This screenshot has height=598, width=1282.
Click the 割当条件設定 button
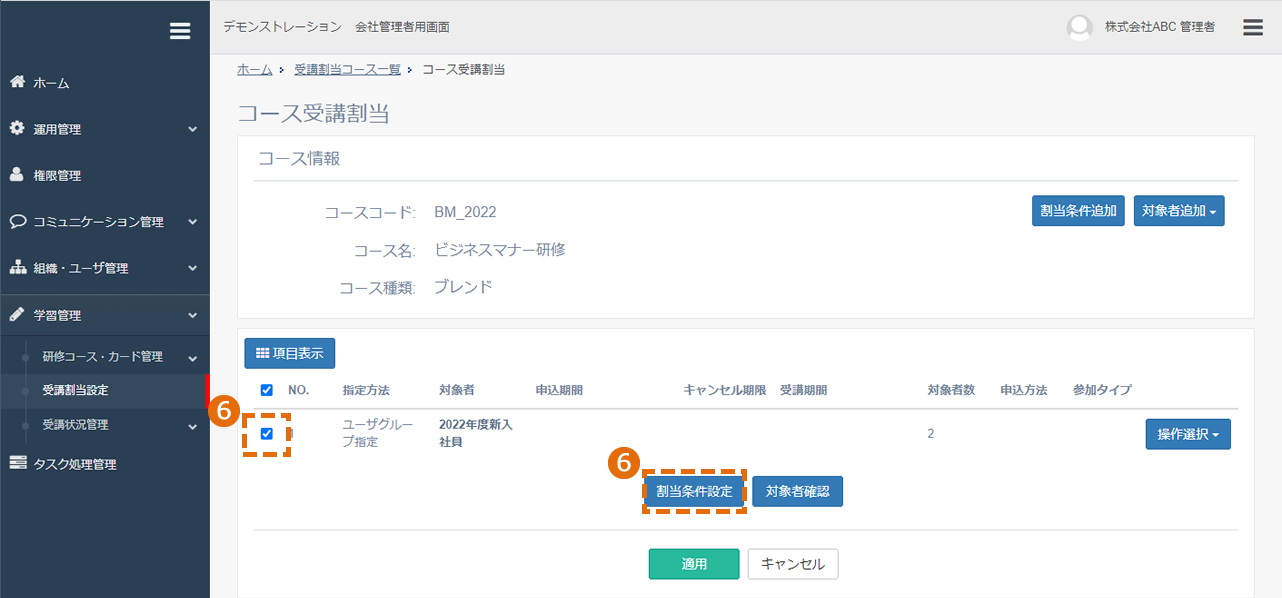694,491
